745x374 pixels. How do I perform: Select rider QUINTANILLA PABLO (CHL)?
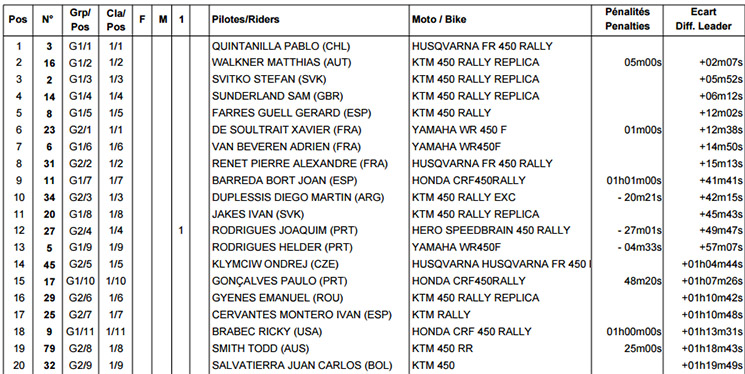tap(281, 46)
